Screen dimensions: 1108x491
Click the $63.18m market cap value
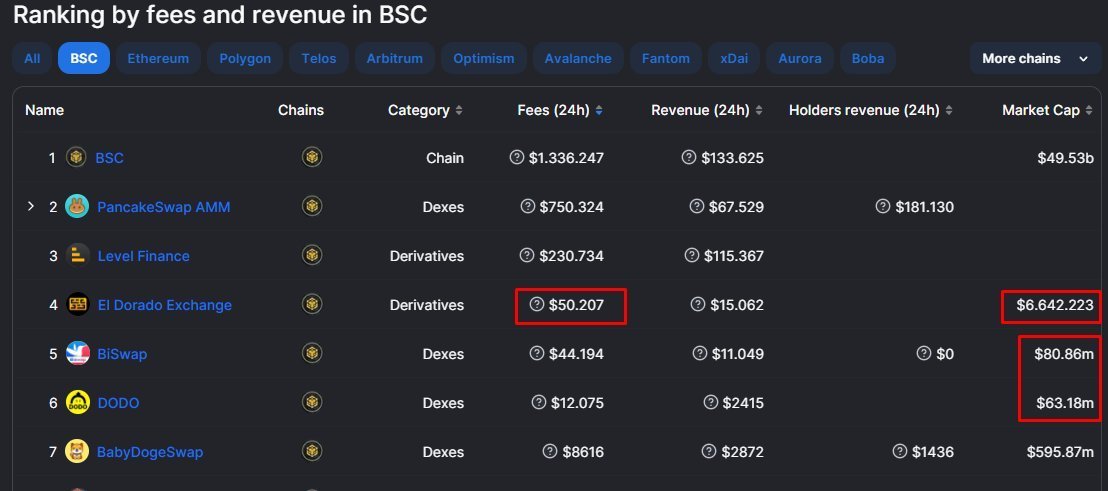1065,403
